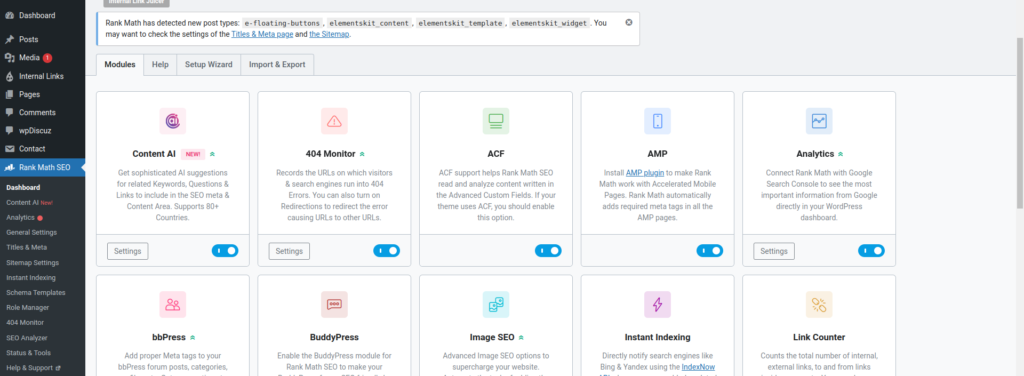Open the Help tab

pos(160,65)
